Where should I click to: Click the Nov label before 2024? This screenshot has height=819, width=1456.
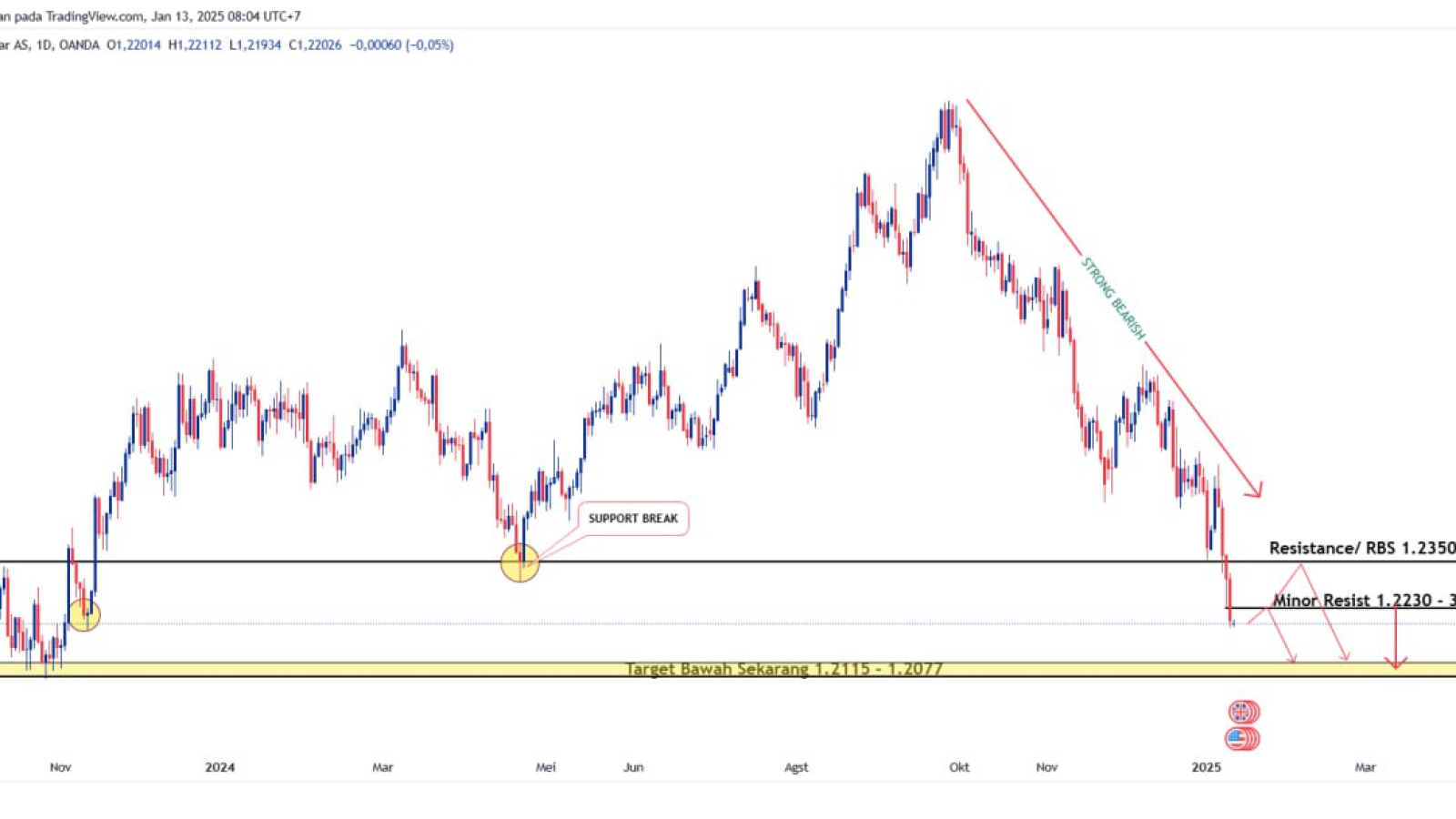[x=60, y=767]
